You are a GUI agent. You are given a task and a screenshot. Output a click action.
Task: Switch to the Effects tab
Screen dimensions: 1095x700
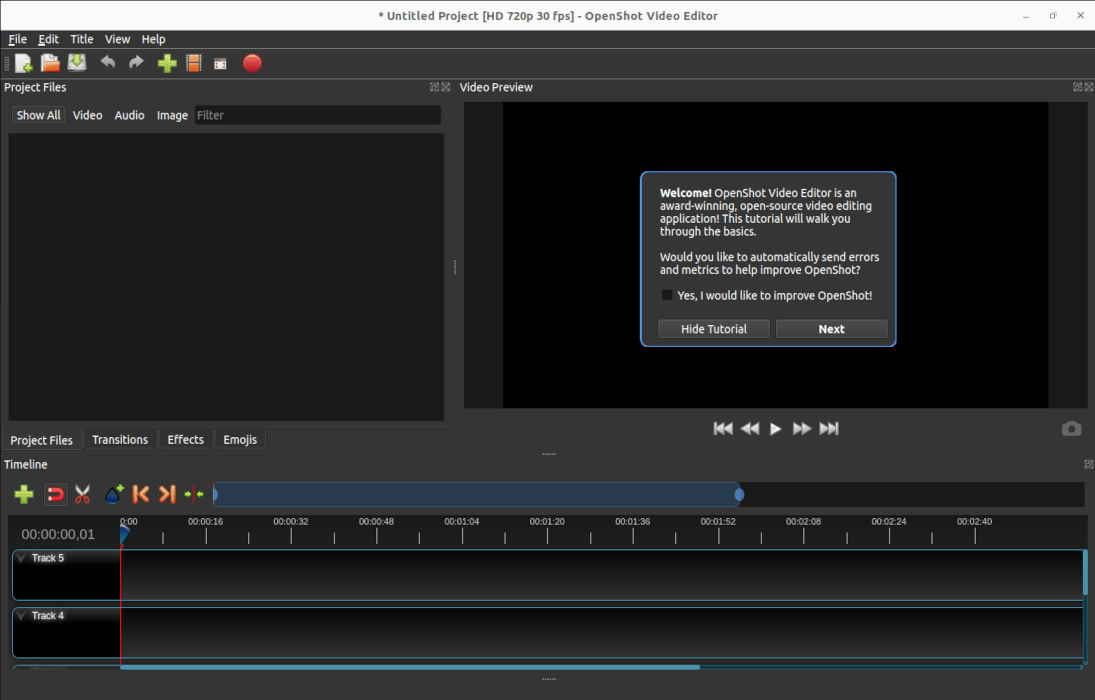[x=186, y=439]
